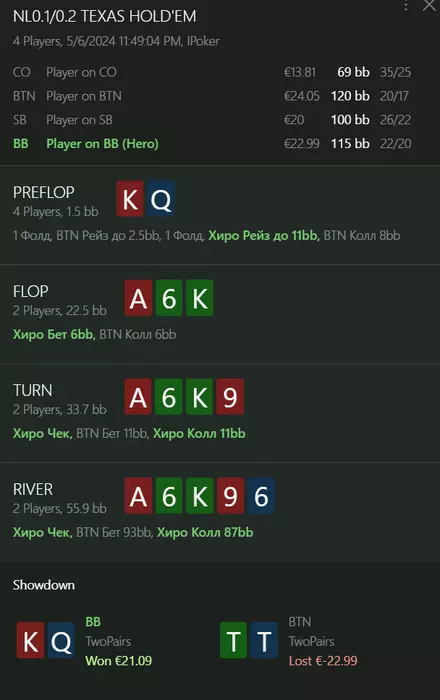Screen dimensions: 440x700
Task: Click the blue Q preflop hole card
Action: pyautogui.click(x=160, y=199)
